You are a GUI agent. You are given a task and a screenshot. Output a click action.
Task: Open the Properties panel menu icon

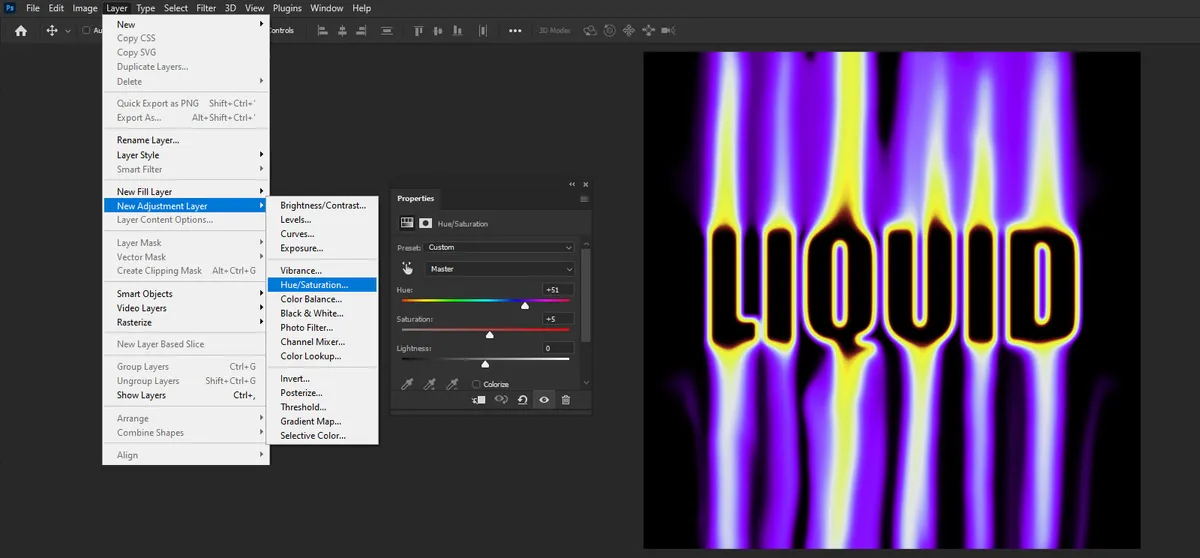pyautogui.click(x=584, y=199)
